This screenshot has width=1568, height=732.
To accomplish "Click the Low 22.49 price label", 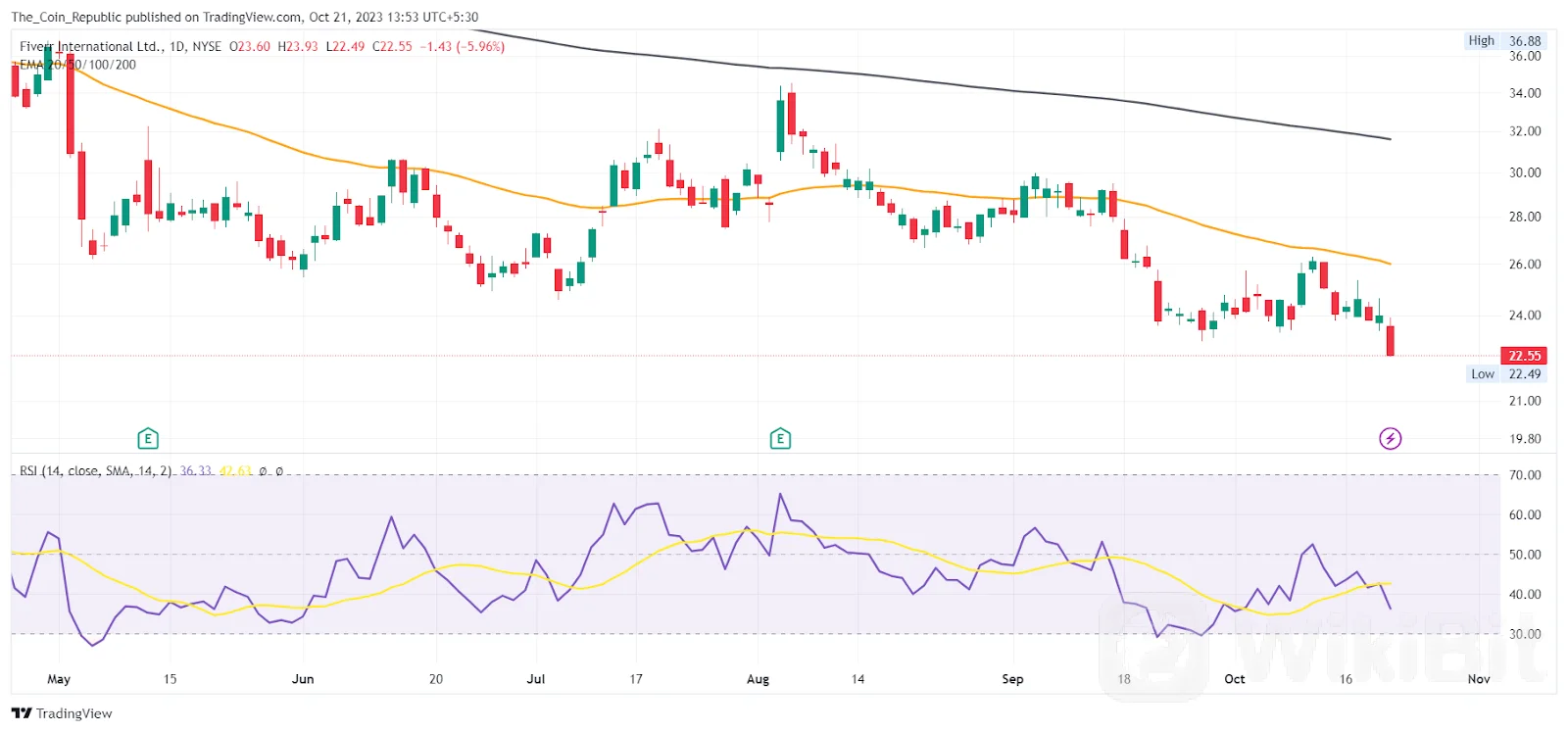I will pos(1505,373).
